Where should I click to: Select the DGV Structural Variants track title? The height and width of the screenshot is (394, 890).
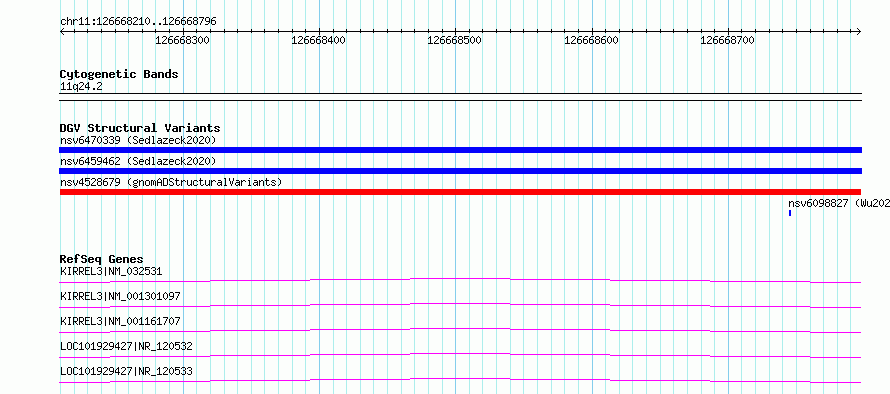tap(140, 128)
